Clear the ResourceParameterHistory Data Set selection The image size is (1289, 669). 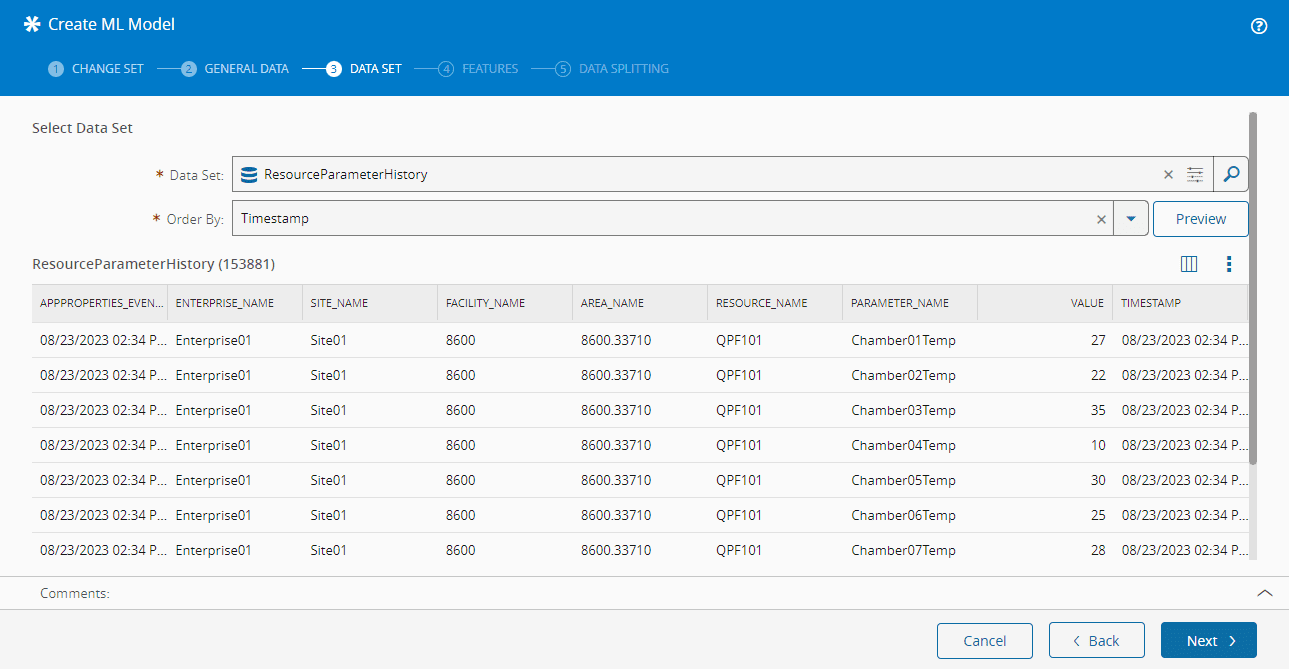tap(1168, 174)
